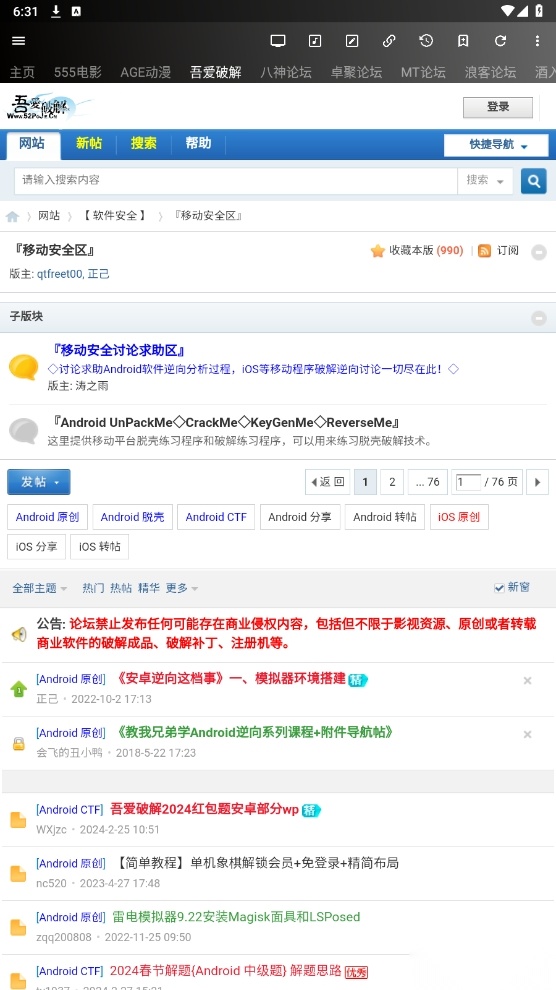Image resolution: width=556 pixels, height=990 pixels.
Task: Open the 搜索 type dropdown
Action: [x=485, y=181]
